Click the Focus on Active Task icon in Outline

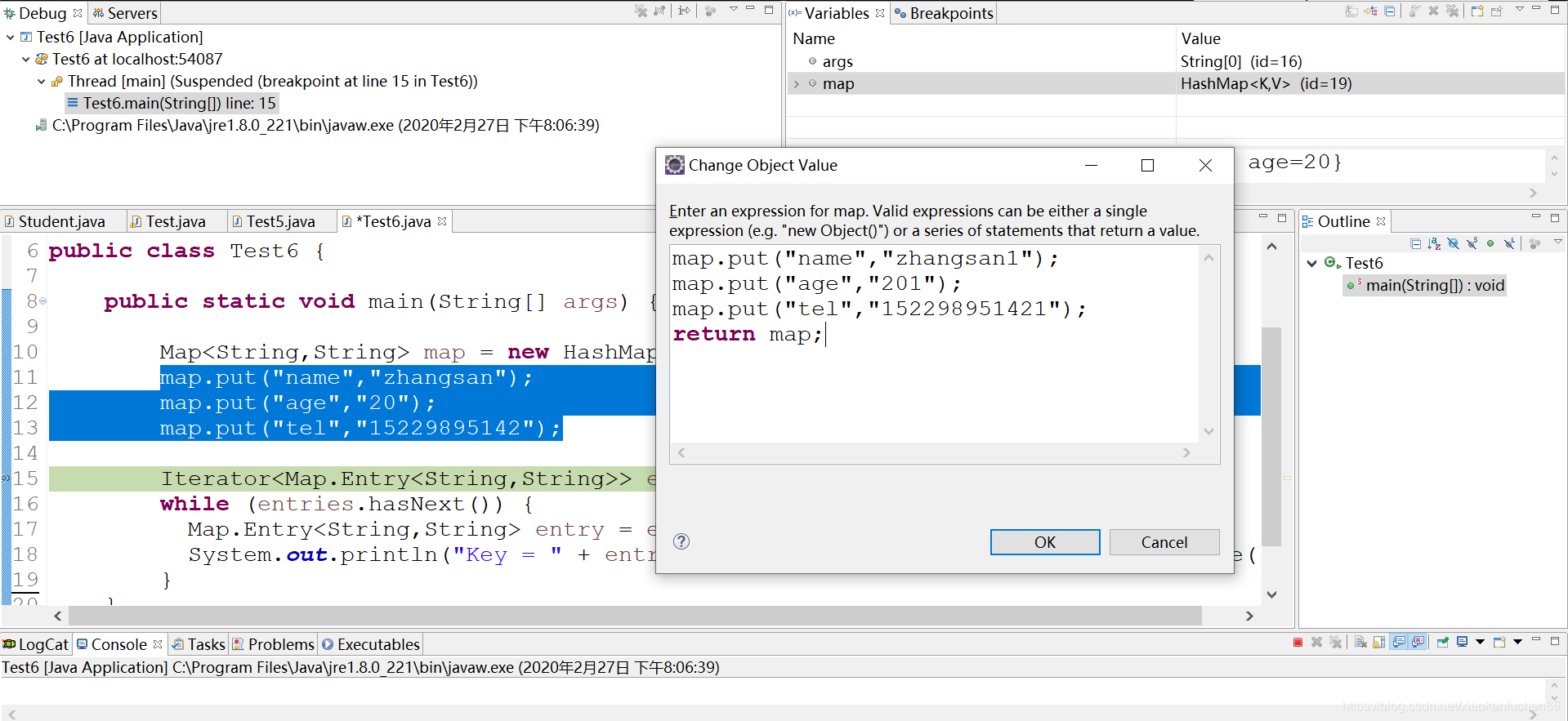1535,243
